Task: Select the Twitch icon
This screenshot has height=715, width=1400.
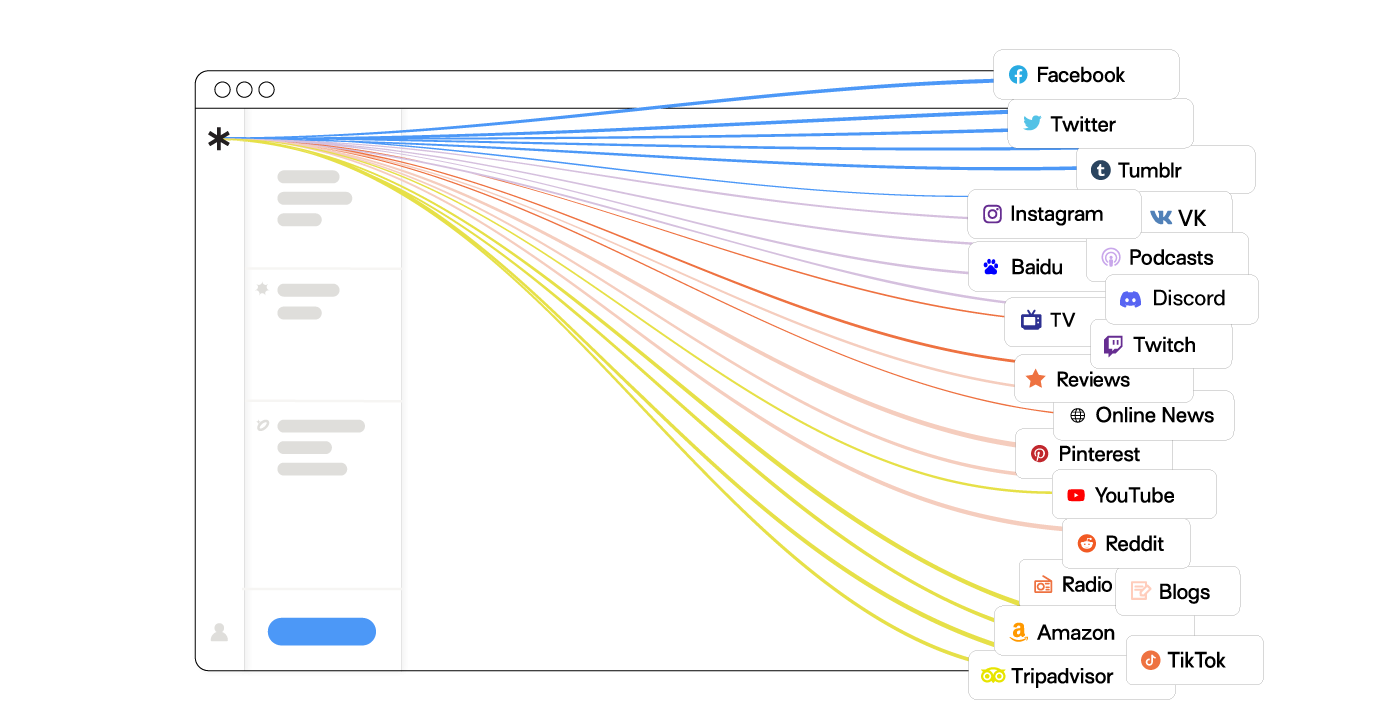Action: [1112, 346]
